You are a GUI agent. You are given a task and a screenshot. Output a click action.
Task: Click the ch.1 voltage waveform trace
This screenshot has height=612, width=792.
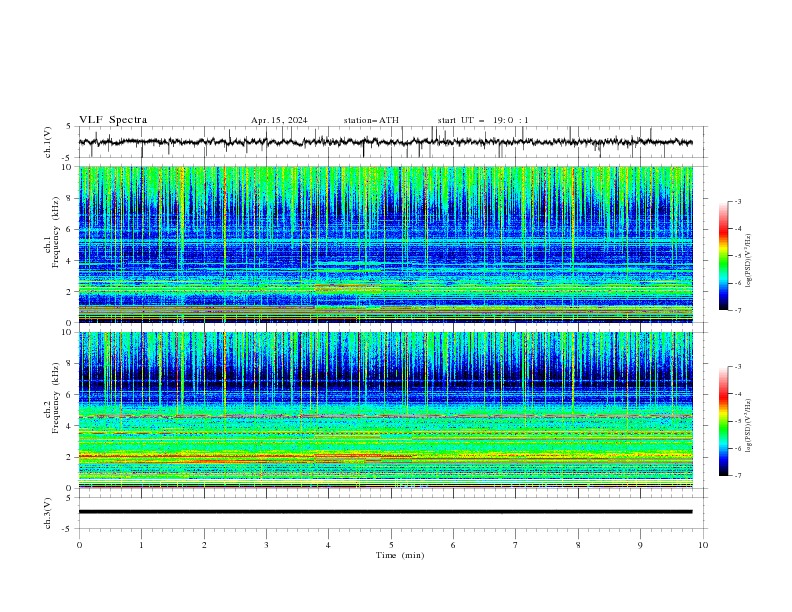(x=386, y=142)
